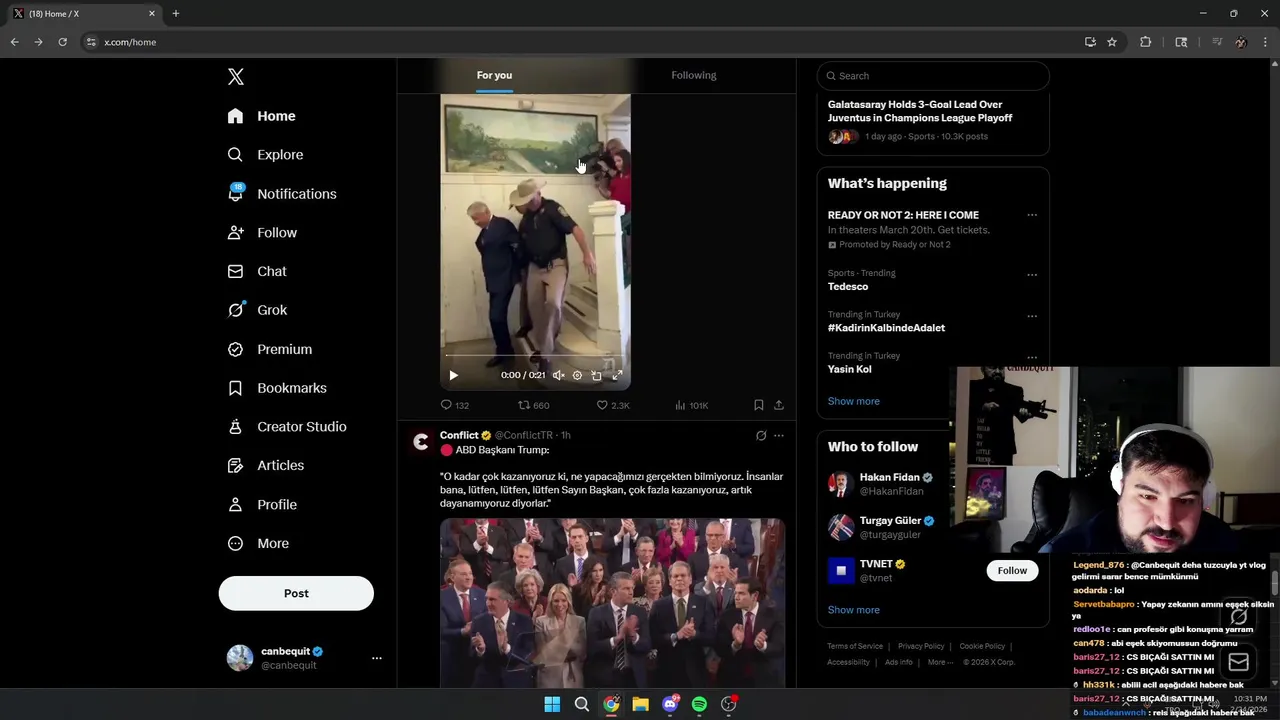Open #KadirinKalbindeAdalet trending topic
1280x720 pixels.
(886, 328)
